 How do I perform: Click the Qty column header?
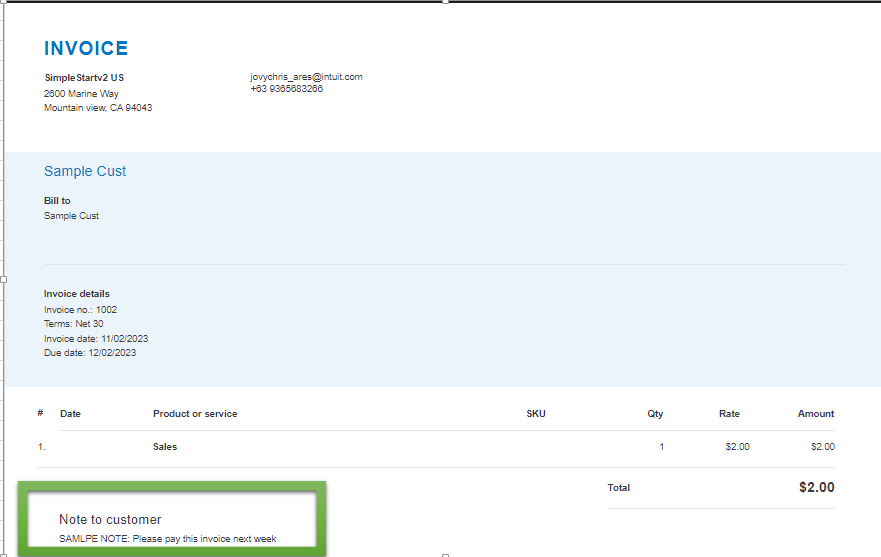click(x=655, y=414)
